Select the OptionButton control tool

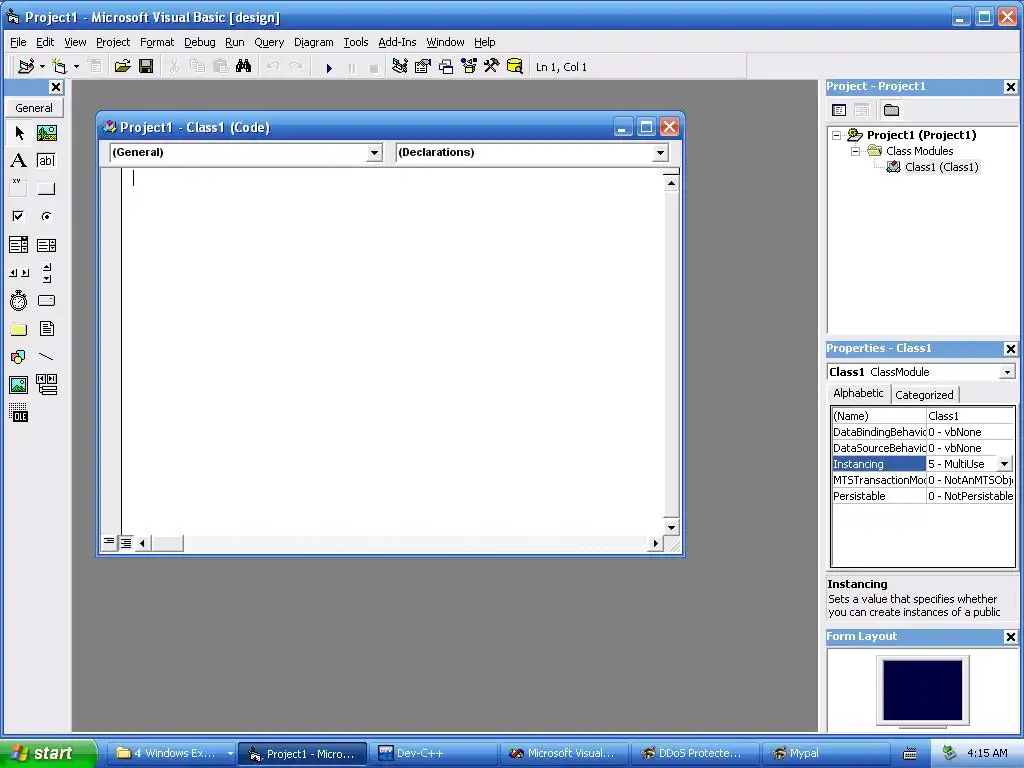(46, 216)
